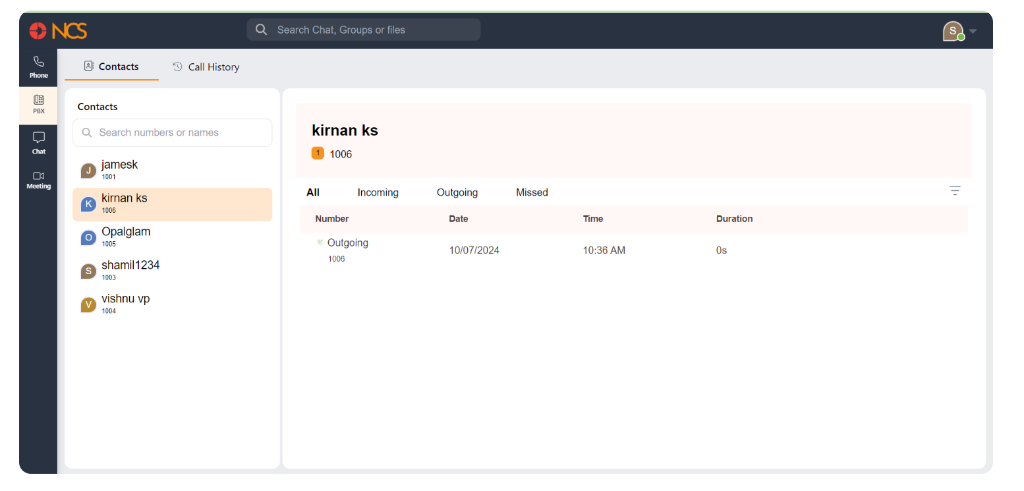Click orange extension badge beside 1006
The height and width of the screenshot is (491, 1024).
(x=318, y=153)
